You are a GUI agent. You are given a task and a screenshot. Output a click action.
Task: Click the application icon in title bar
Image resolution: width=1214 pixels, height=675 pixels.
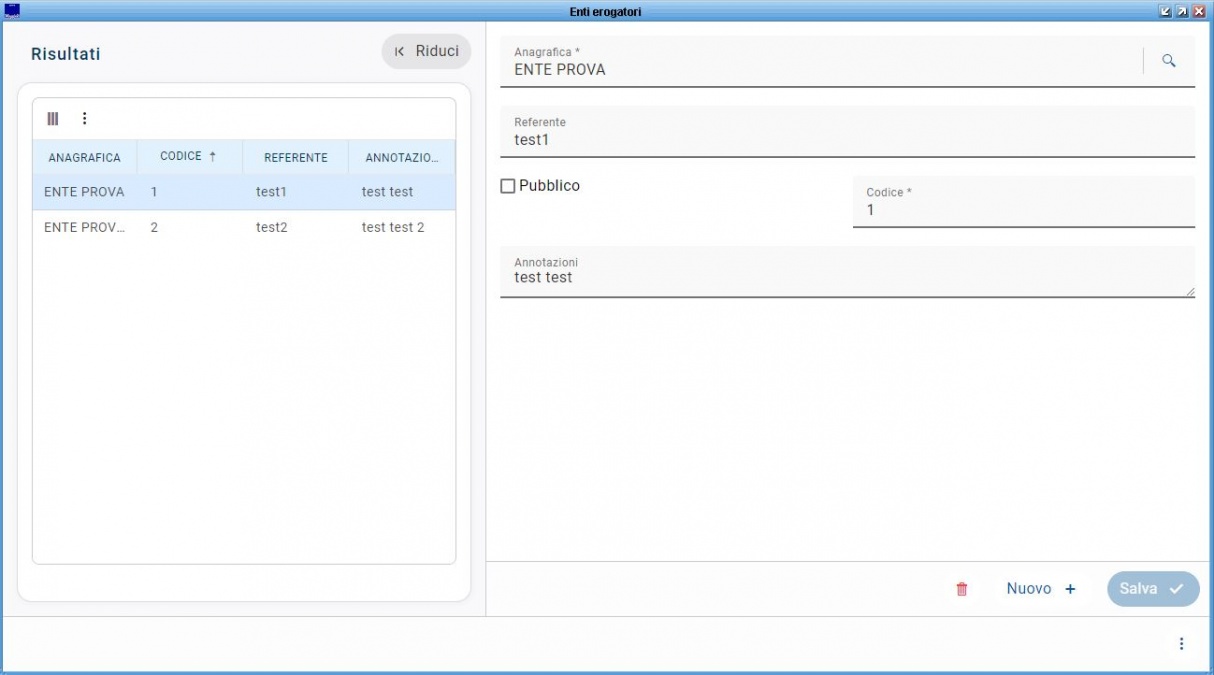[x=12, y=11]
